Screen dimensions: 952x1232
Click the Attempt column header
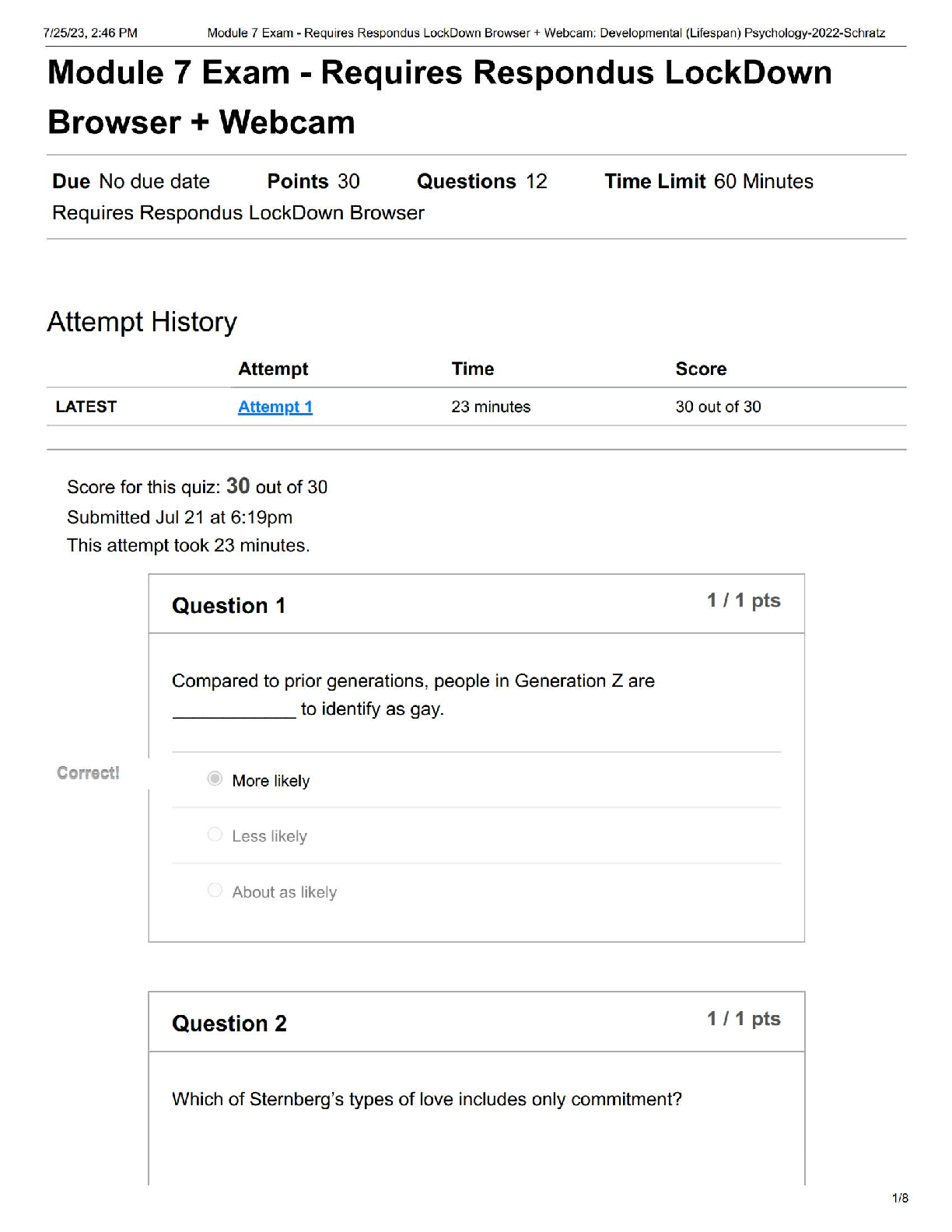[x=273, y=369]
